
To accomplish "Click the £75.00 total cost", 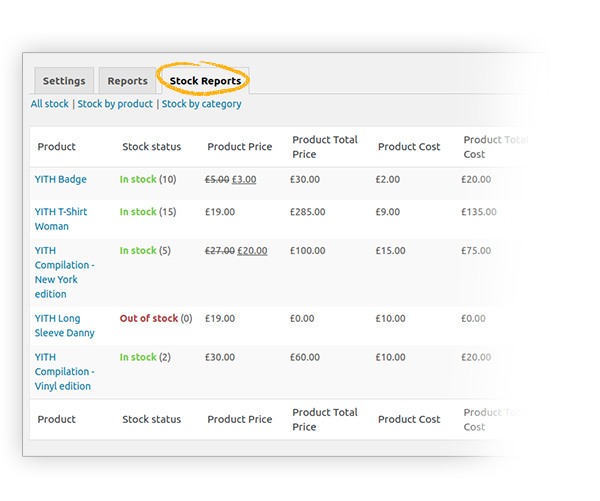I will coord(476,251).
